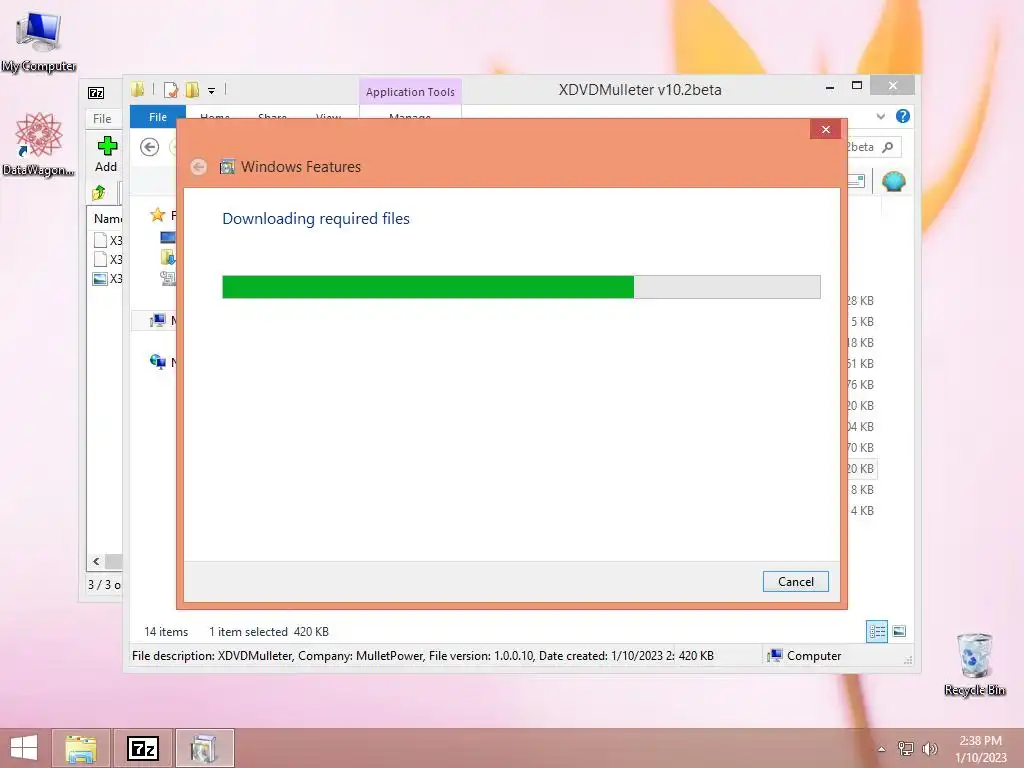The height and width of the screenshot is (768, 1024).
Task: Click the 7z window title icon
Action: click(x=96, y=93)
